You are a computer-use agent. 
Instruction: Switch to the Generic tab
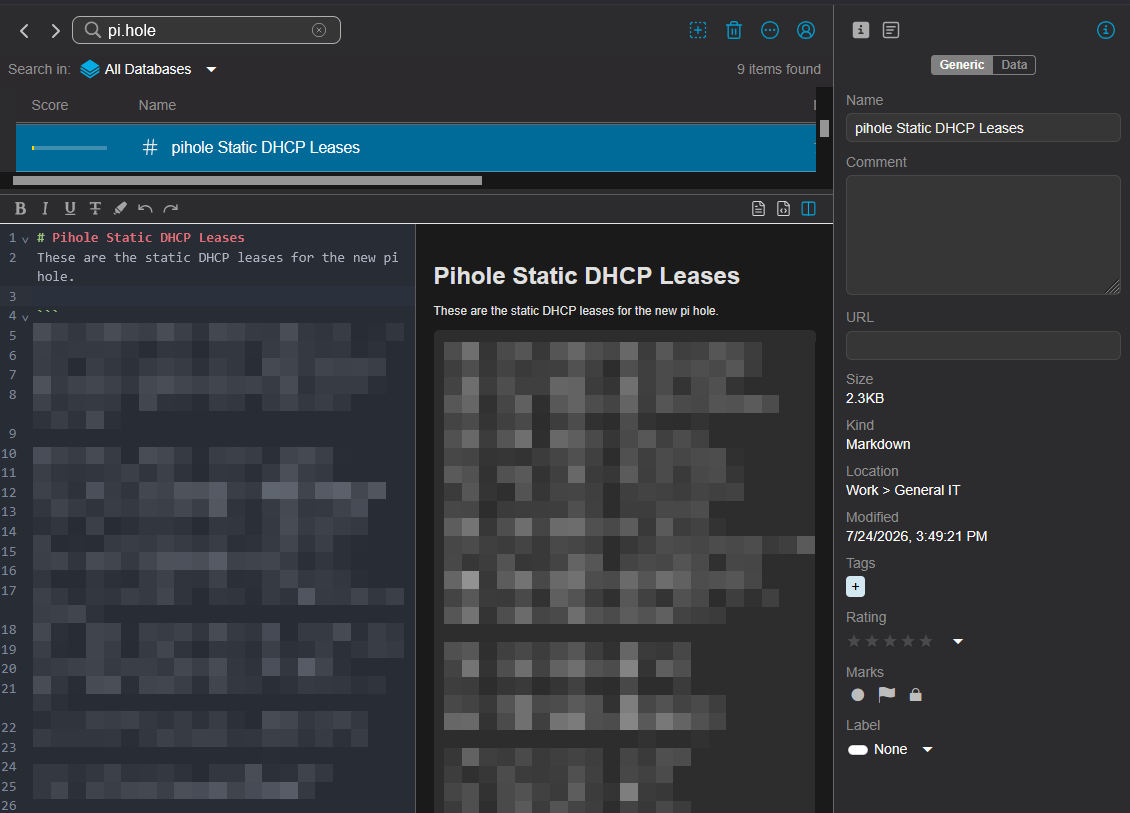coord(961,65)
